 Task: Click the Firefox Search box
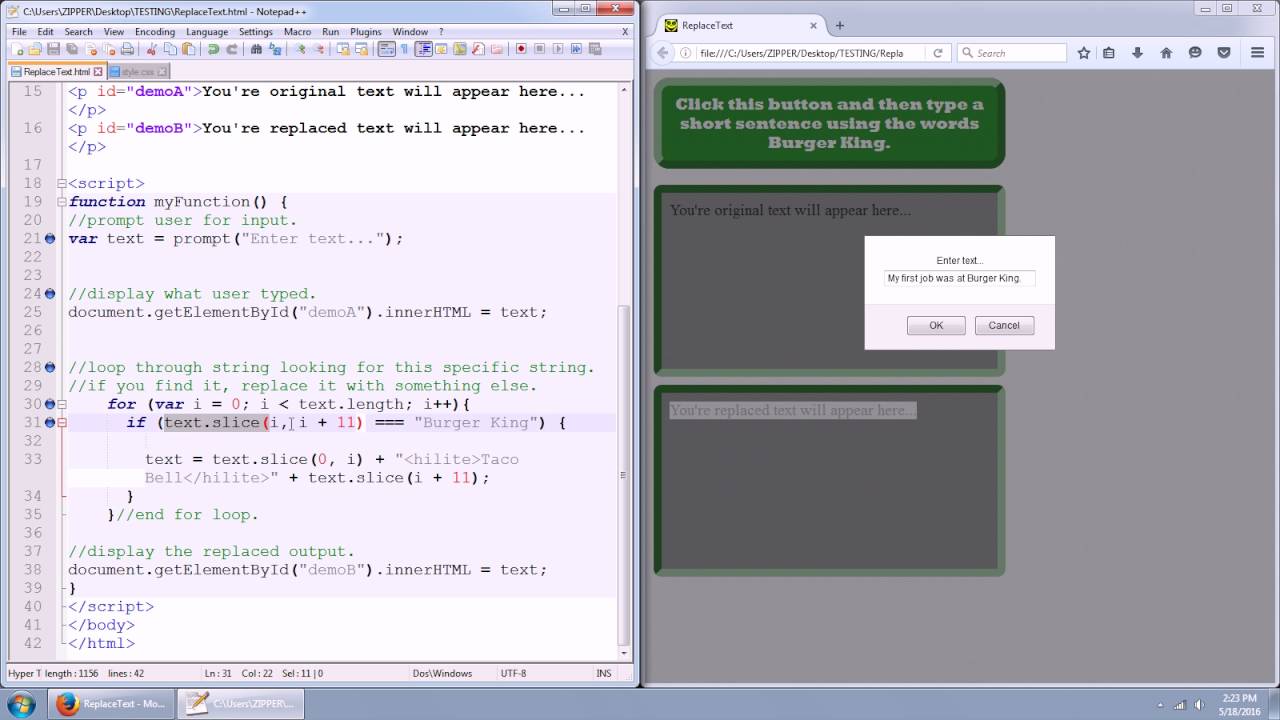(x=1011, y=53)
